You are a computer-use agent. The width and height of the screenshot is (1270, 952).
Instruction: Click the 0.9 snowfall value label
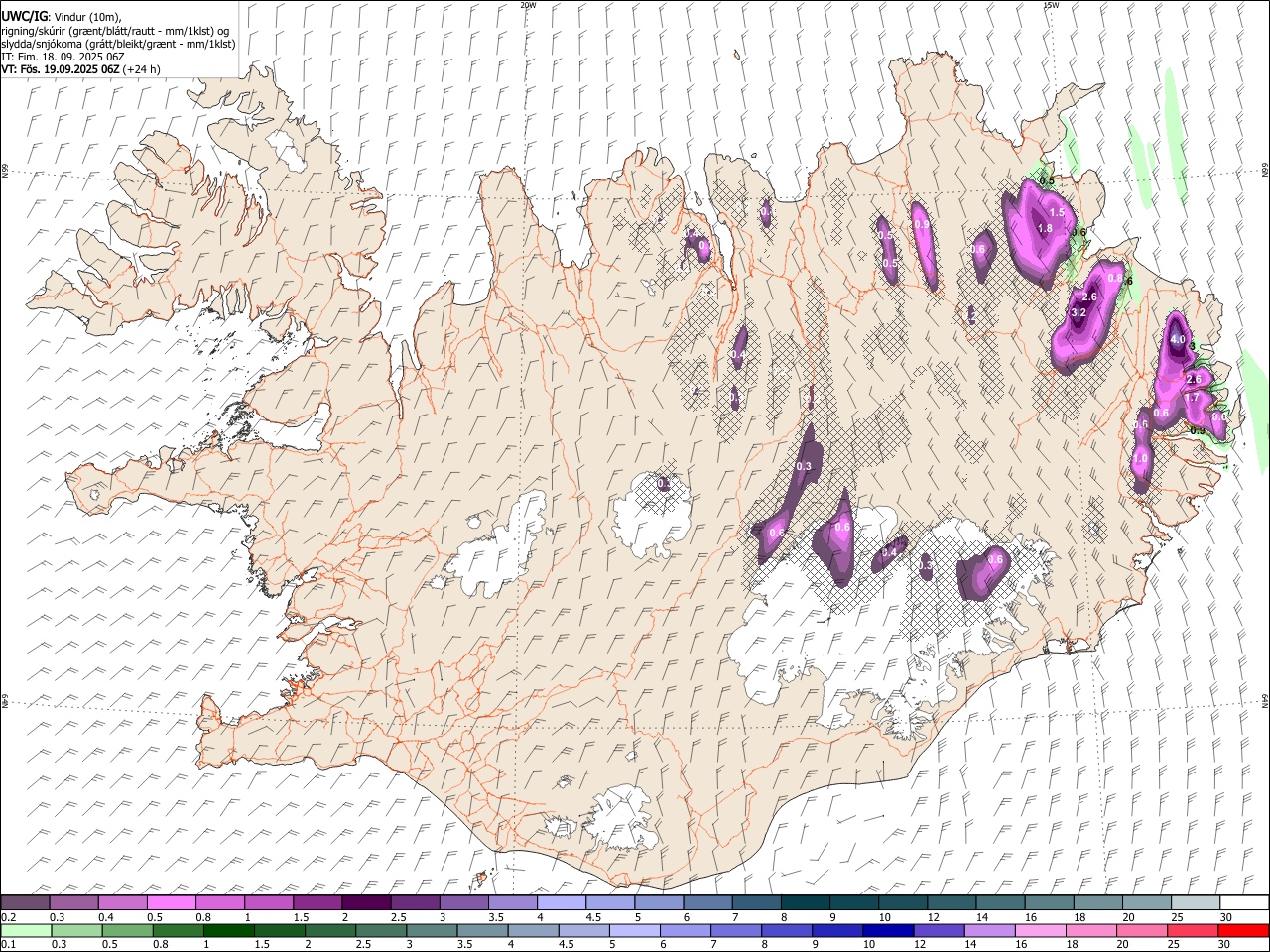click(922, 225)
